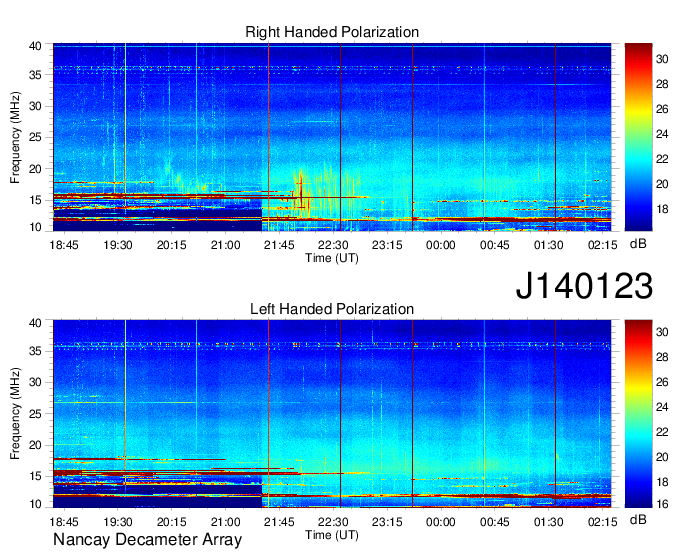Click the 18:45 time tick on lower plot
The width and height of the screenshot is (680, 552).
64,522
